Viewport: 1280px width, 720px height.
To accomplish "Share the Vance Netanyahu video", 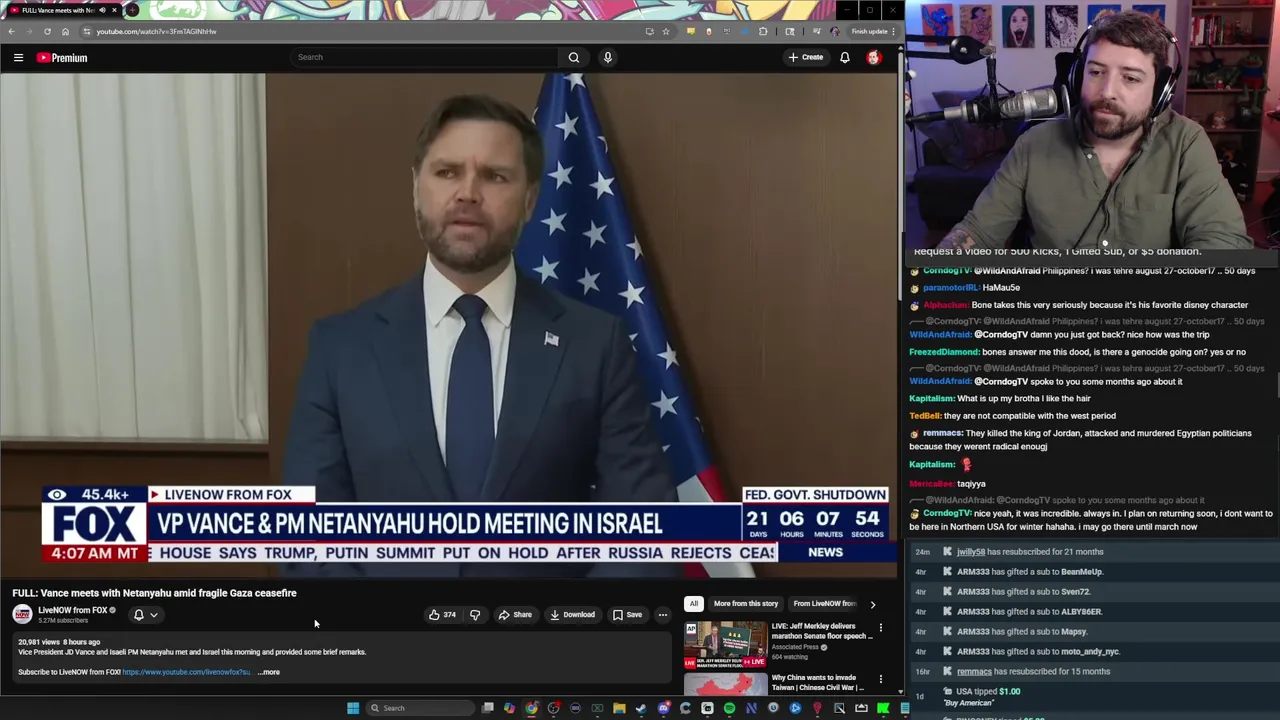I will (x=515, y=615).
